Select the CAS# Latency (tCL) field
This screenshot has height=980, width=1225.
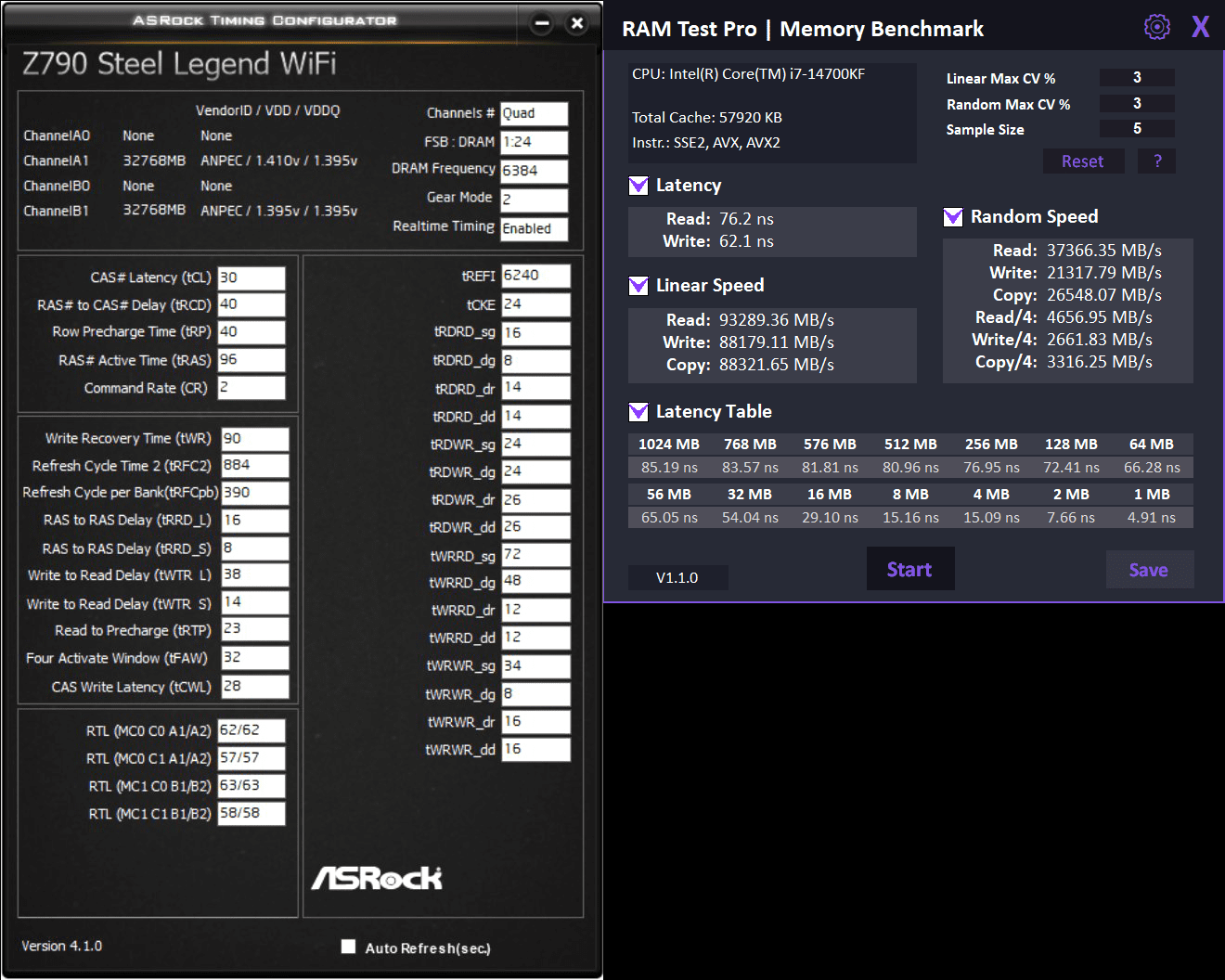tap(251, 278)
